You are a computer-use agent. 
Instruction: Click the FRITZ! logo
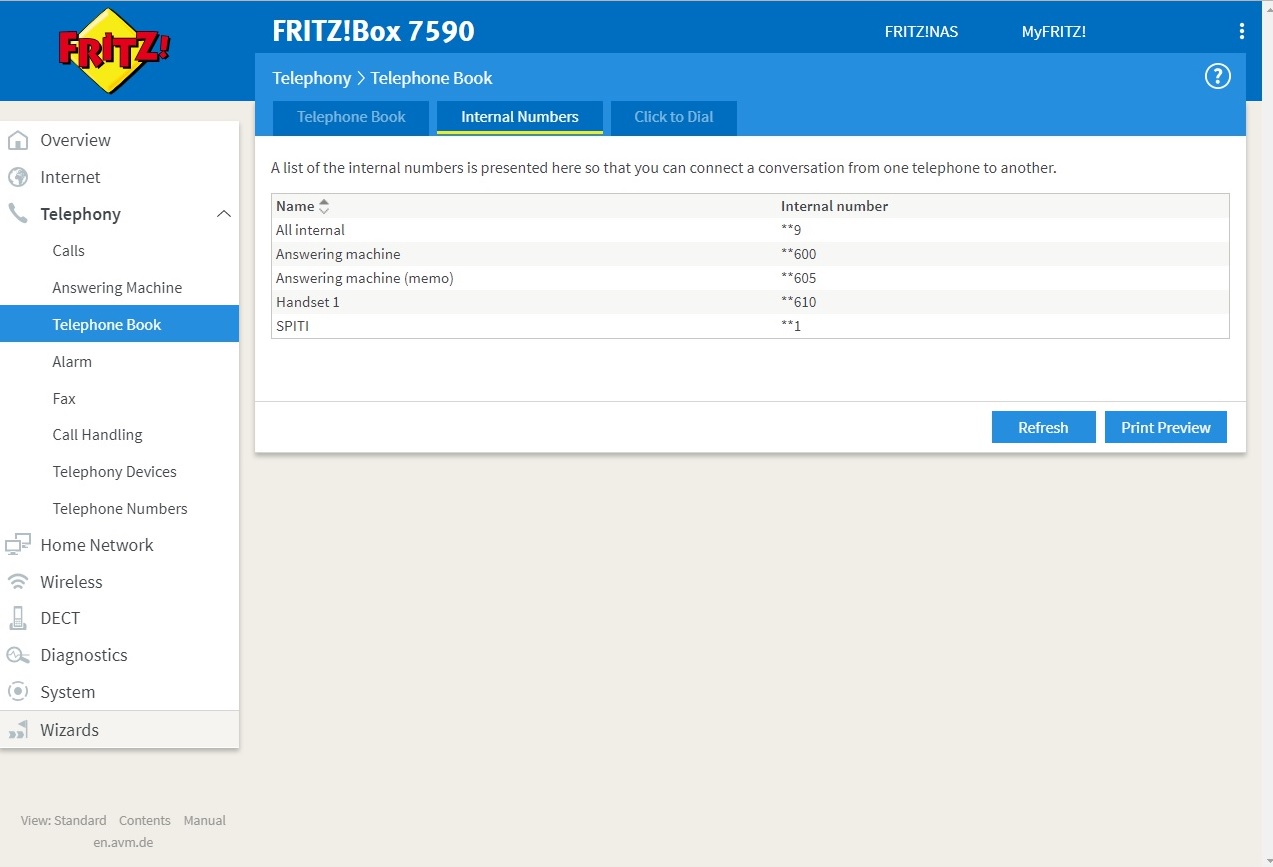114,50
